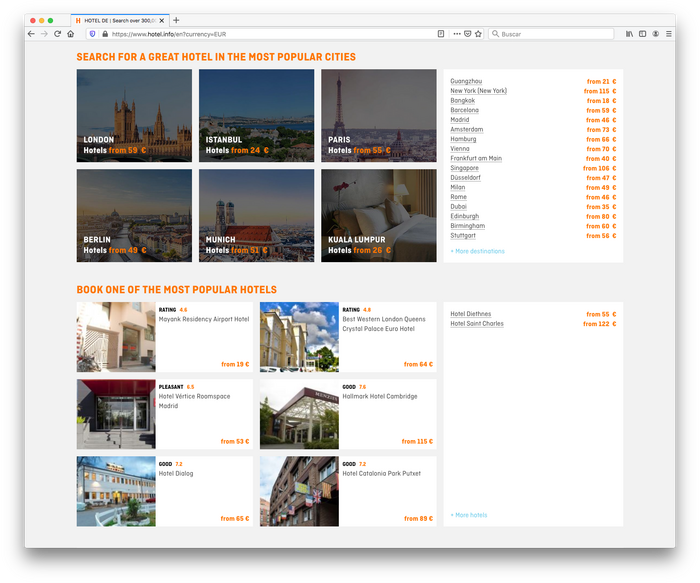
Task: Click the Hallmark Hotel Cambridge photo
Action: coord(300,414)
